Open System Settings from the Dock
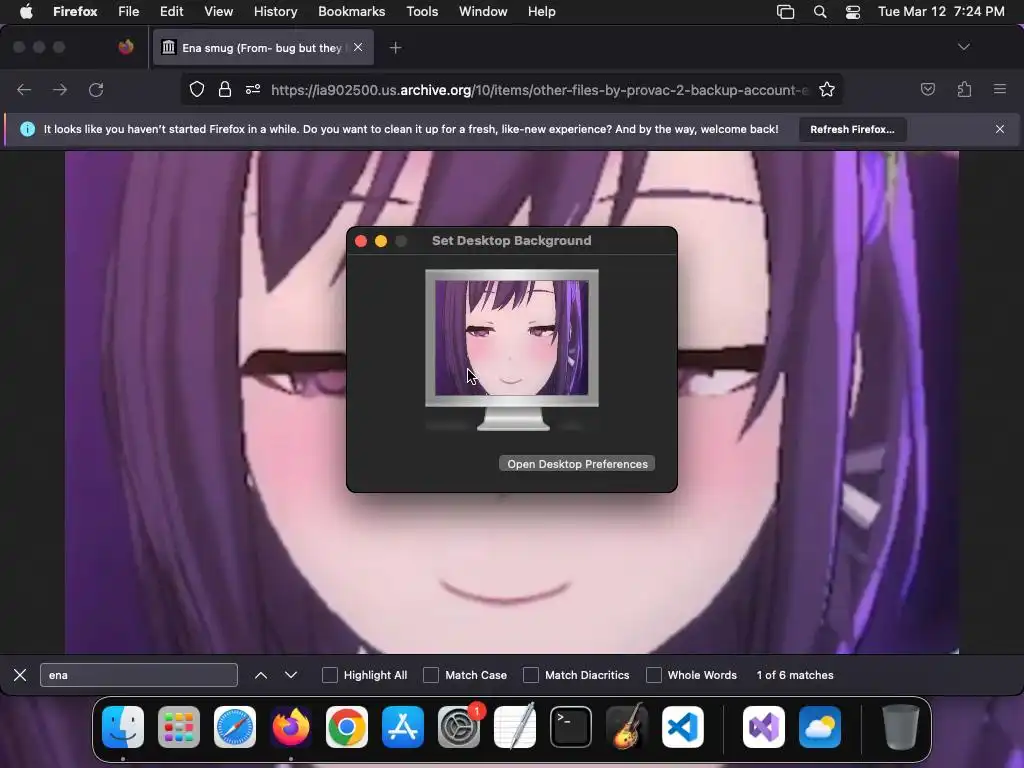 point(459,727)
